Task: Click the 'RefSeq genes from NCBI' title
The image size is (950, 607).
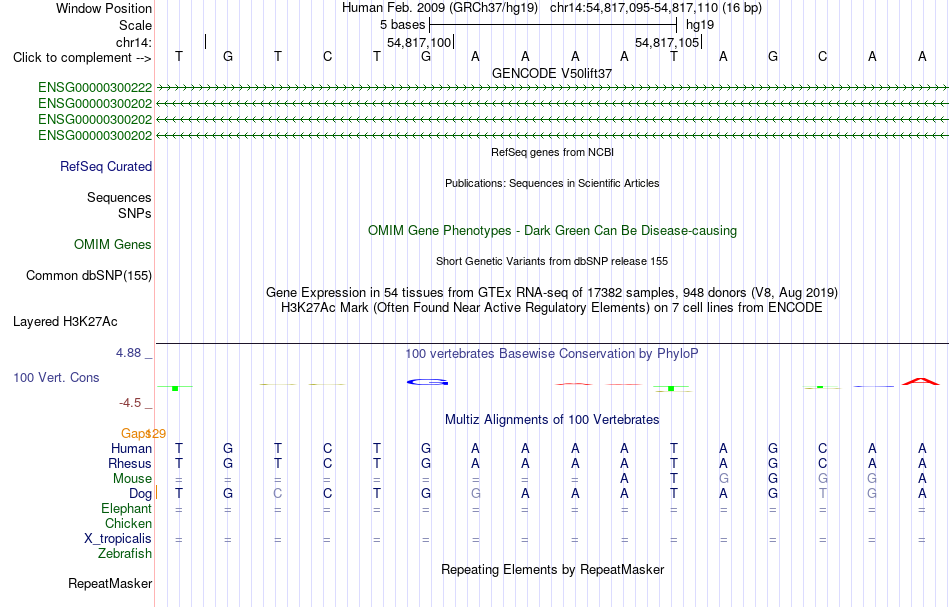Action: [552, 152]
